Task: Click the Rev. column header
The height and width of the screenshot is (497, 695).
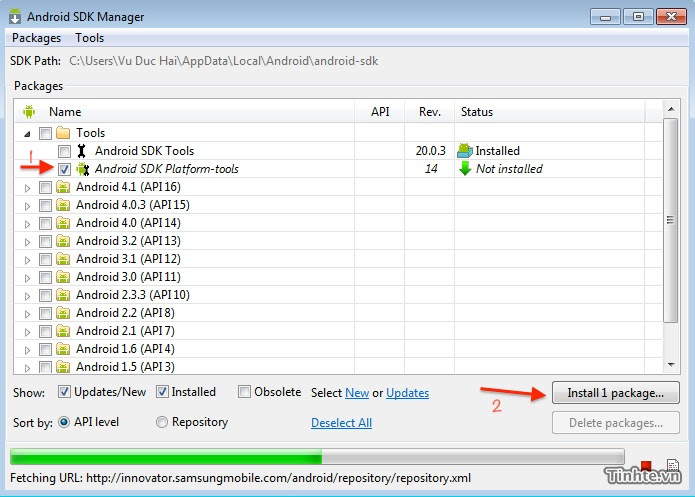Action: [429, 112]
